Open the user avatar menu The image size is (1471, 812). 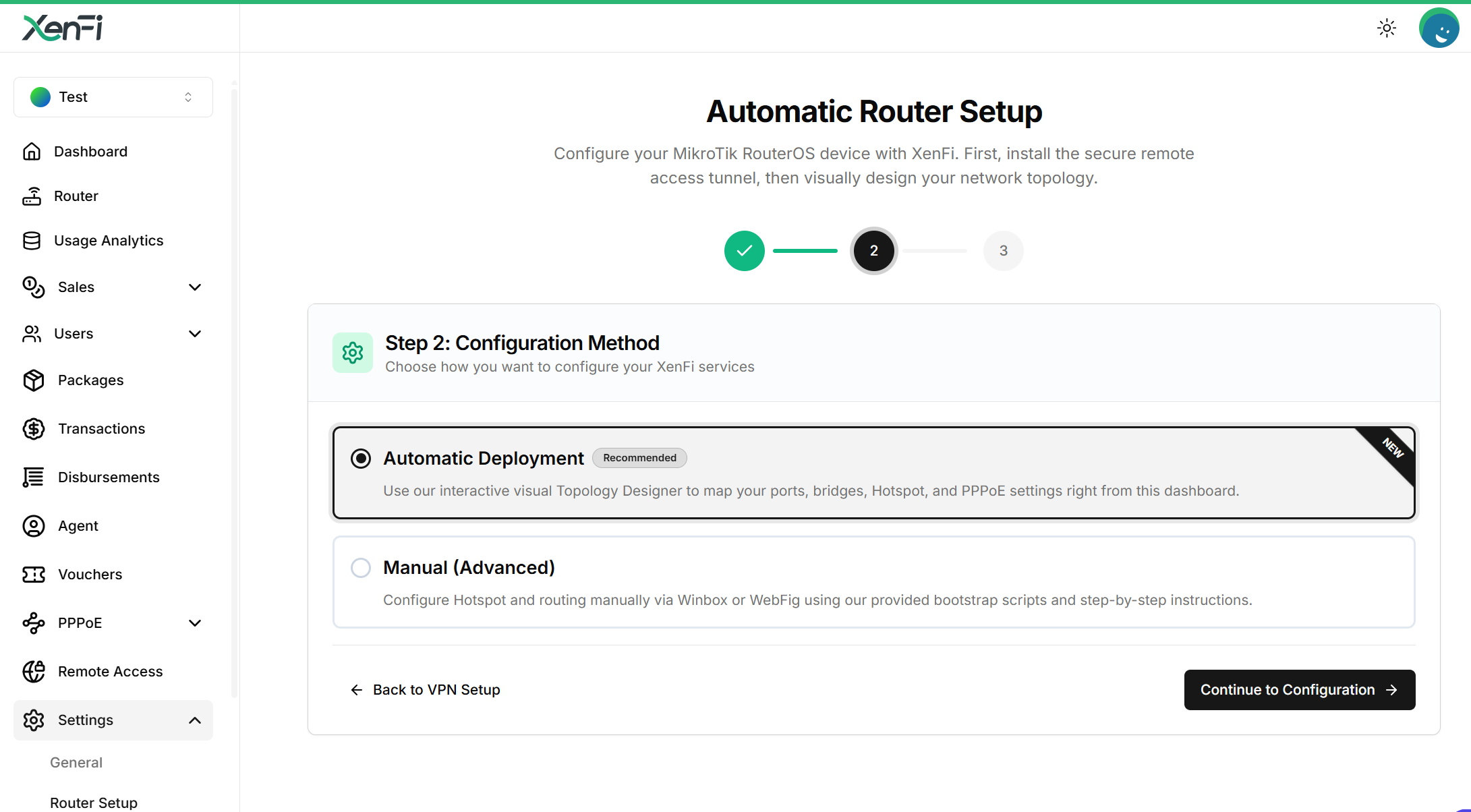pos(1439,28)
